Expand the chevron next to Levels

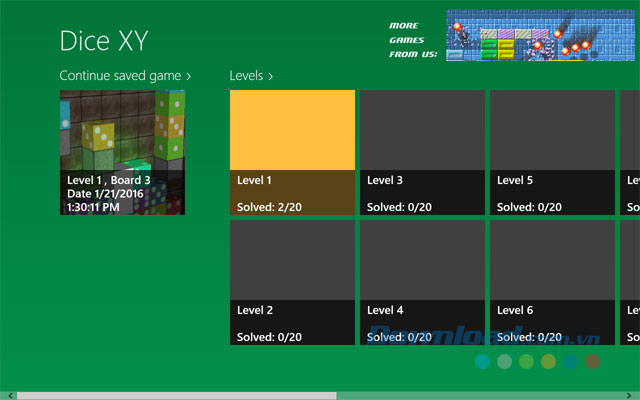pos(270,76)
